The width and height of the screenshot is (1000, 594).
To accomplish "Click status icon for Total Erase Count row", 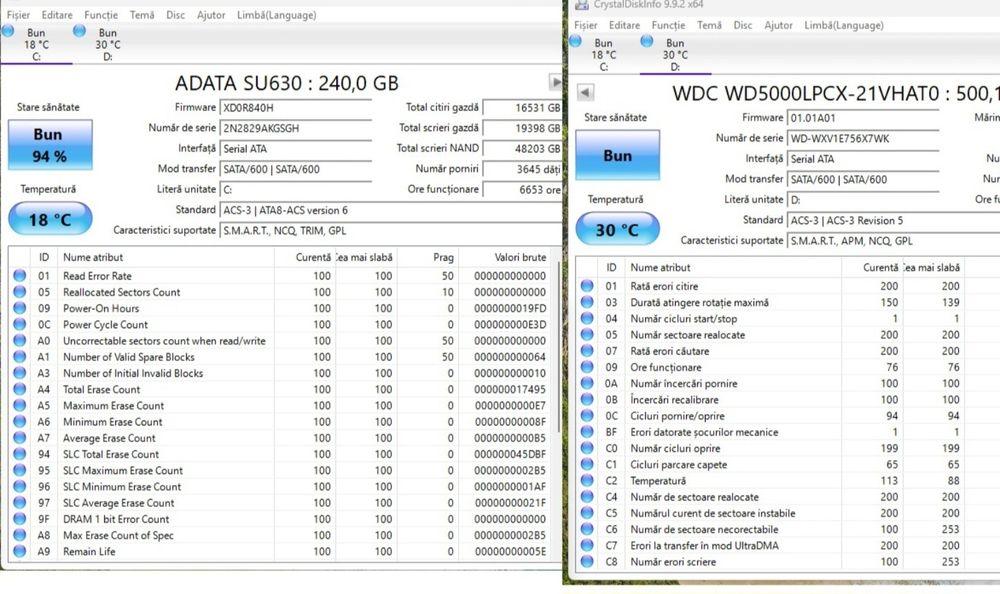I will click(x=20, y=389).
